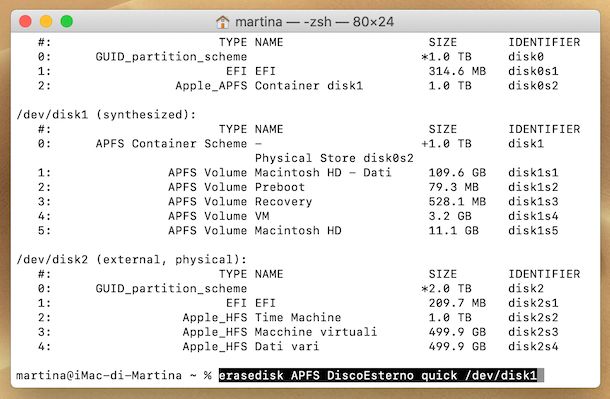
Task: Click the 'Recovery' volume name
Action: pos(283,201)
